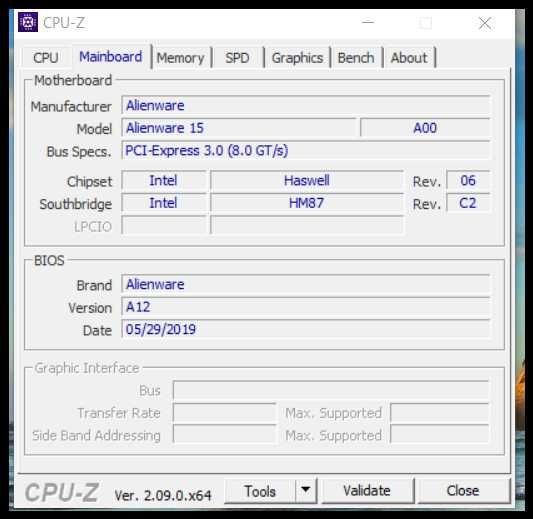Go to the Graphics tab
Viewport: 533px width, 519px height.
coord(297,58)
